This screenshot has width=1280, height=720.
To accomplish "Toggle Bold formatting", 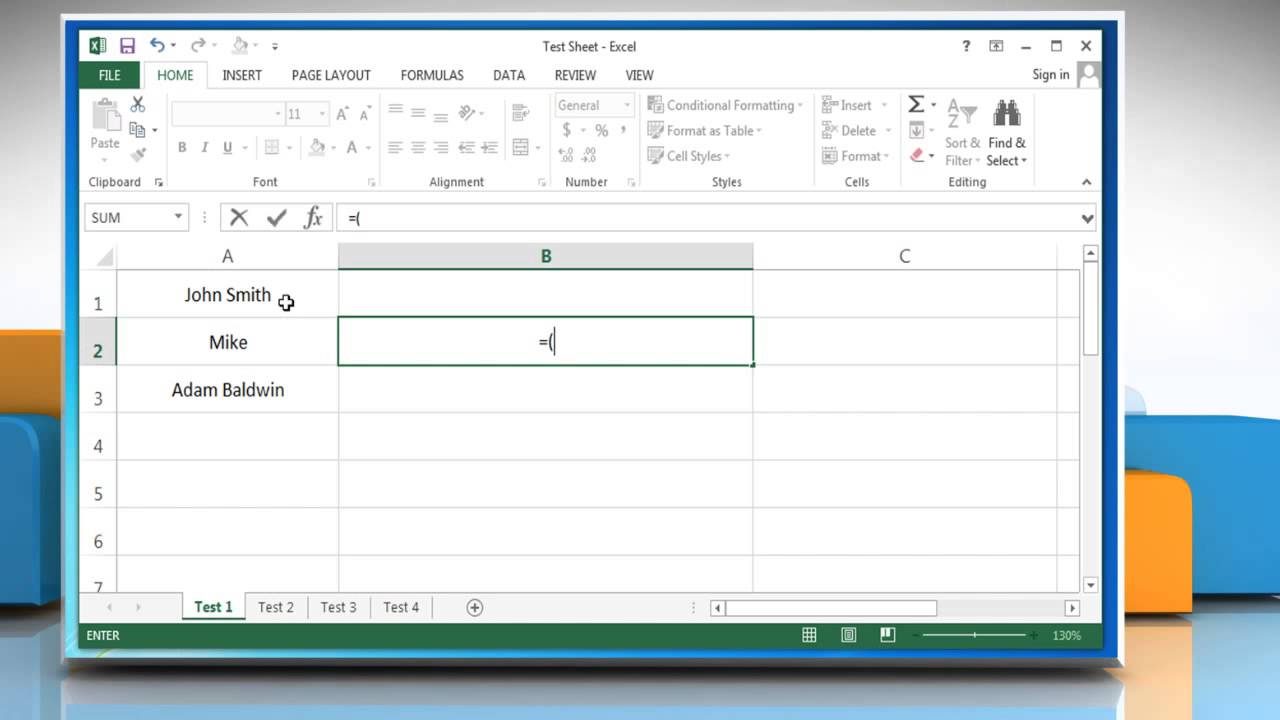I will 182,147.
